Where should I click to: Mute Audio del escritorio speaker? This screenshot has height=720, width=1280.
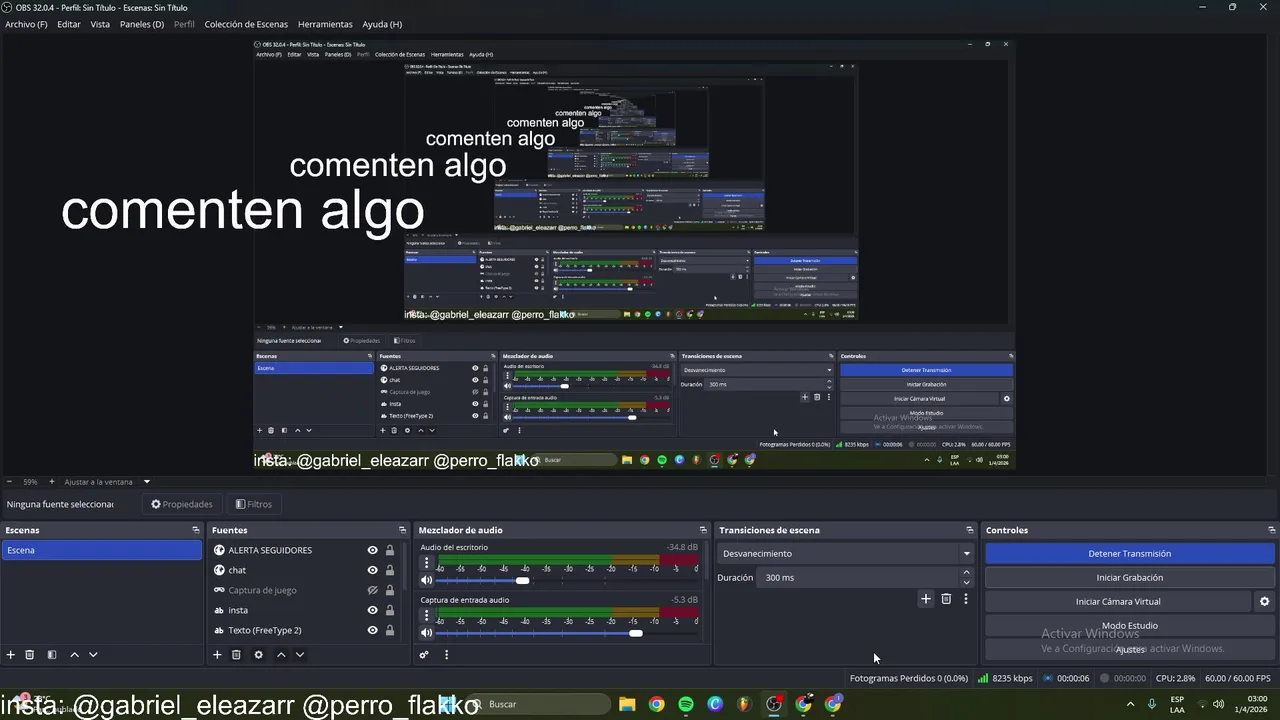[x=426, y=580]
